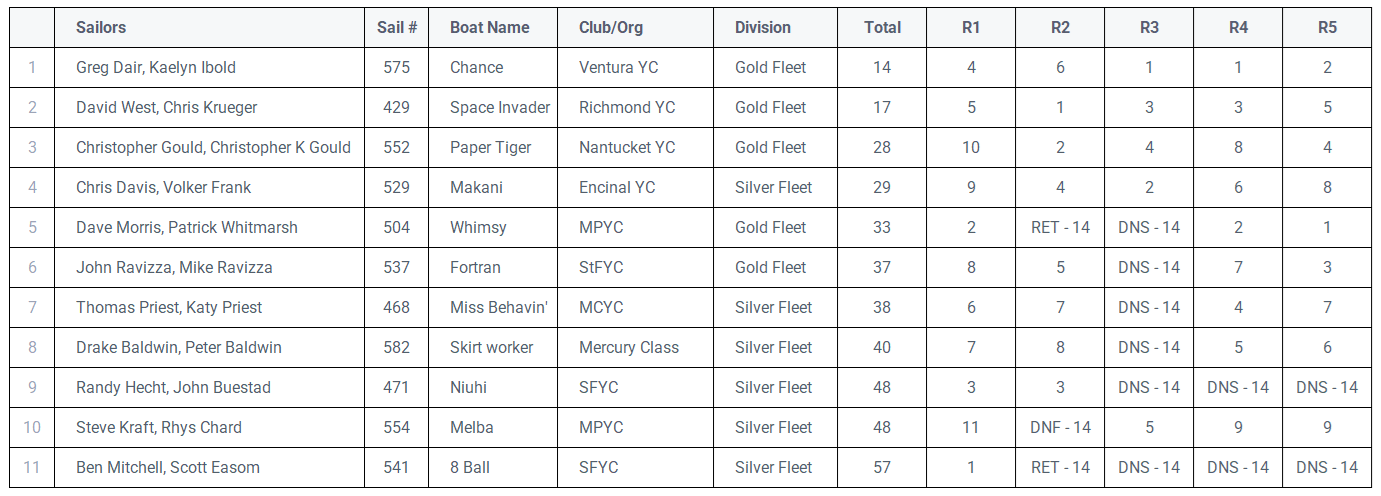Click sail number 554 cell
The width and height of the screenshot is (1381, 496).
click(x=397, y=428)
